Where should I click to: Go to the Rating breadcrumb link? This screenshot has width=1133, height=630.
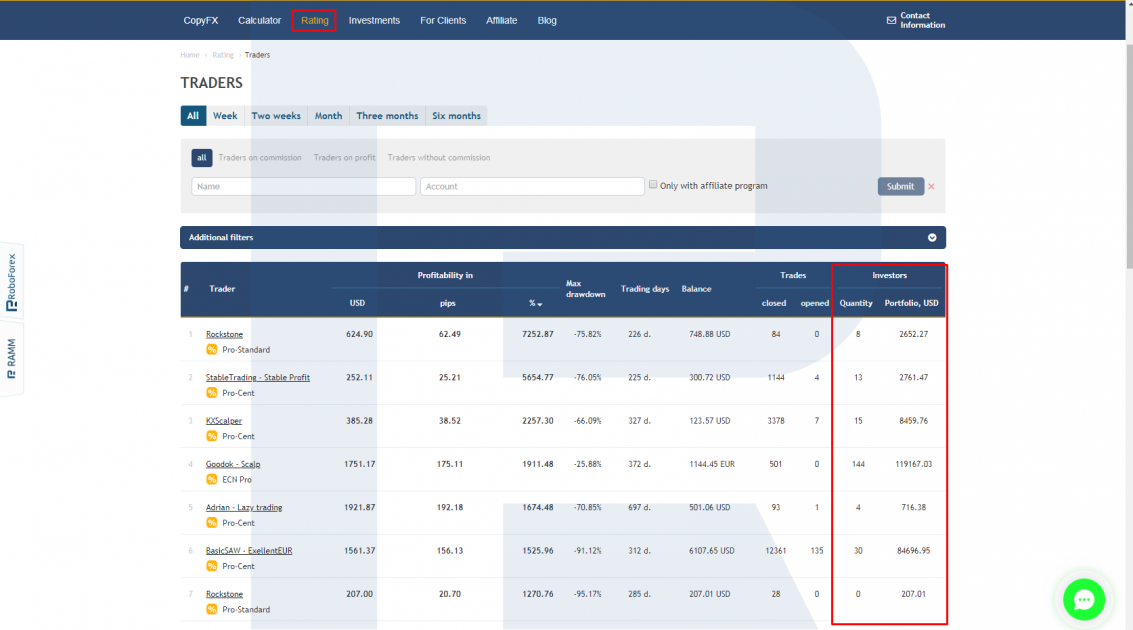coord(223,55)
